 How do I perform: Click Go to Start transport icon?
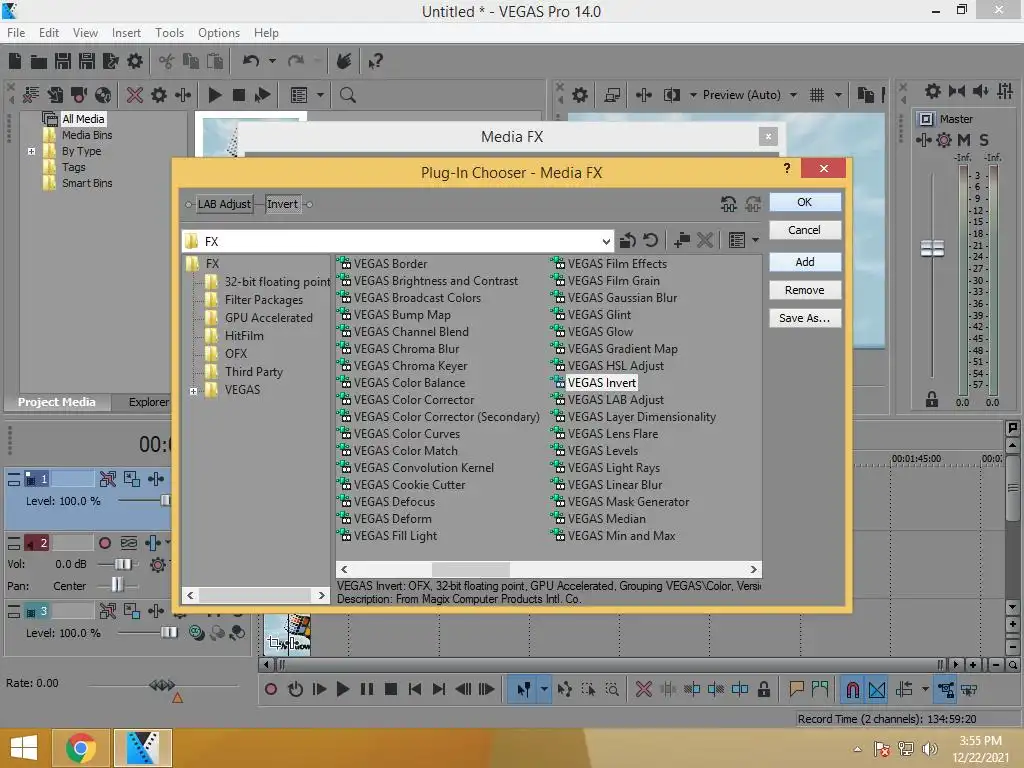(x=415, y=689)
